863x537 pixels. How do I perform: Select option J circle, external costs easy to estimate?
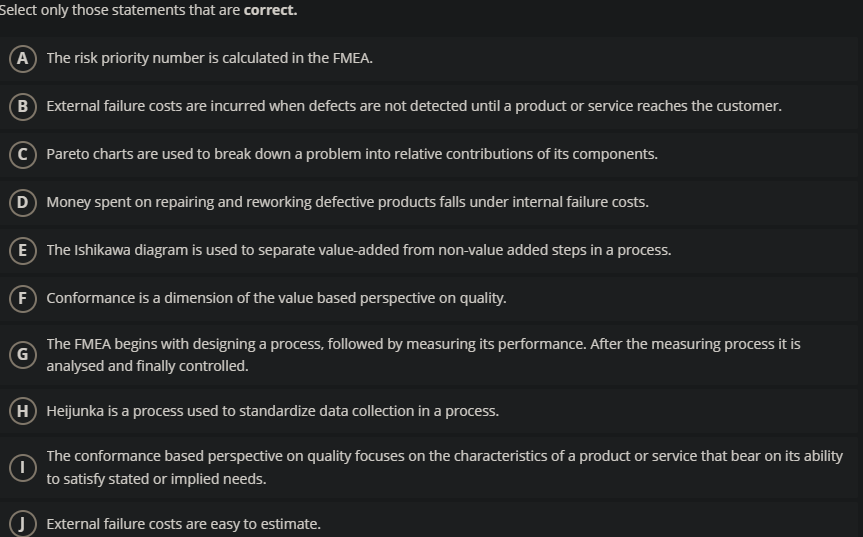21,524
